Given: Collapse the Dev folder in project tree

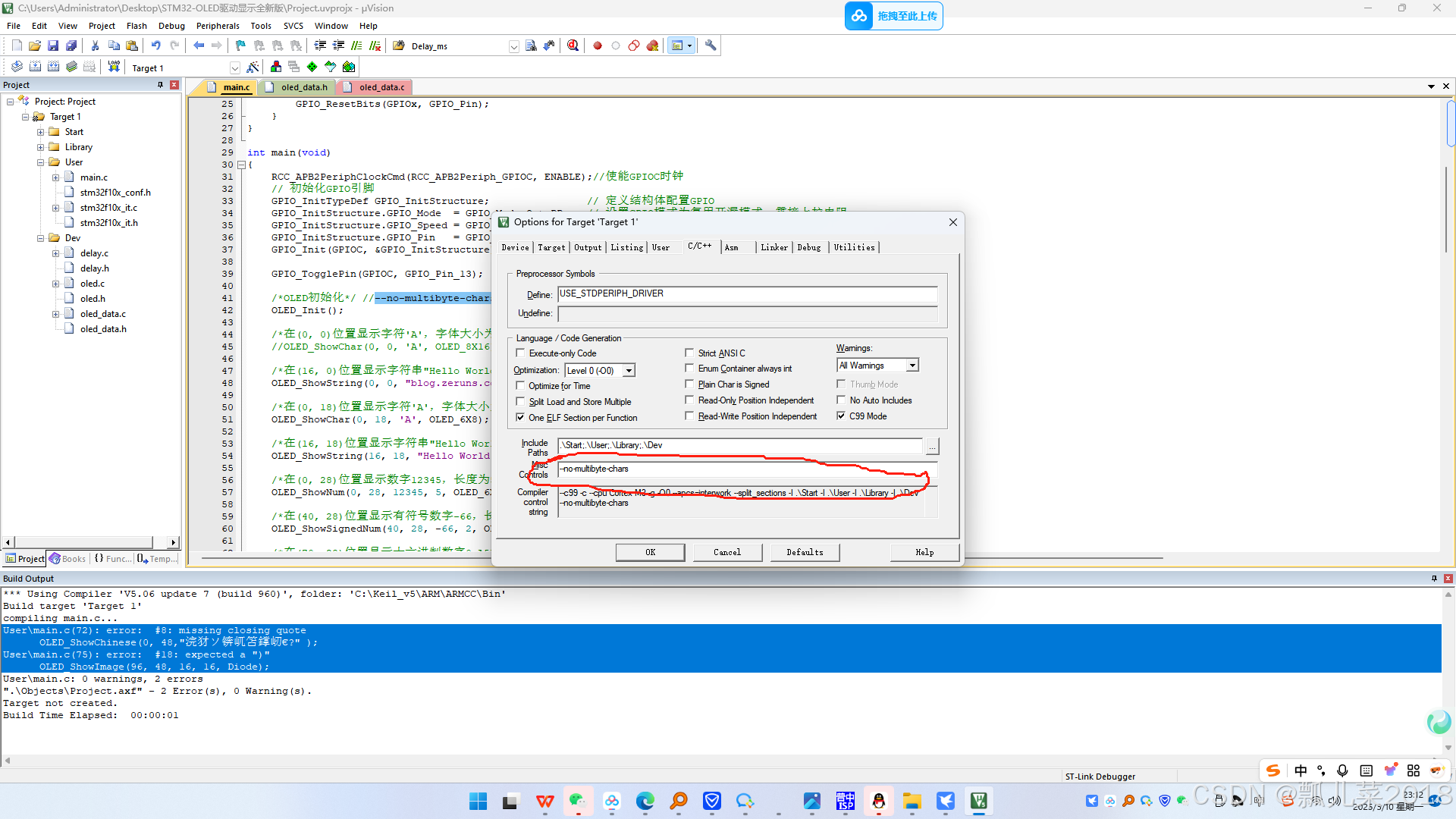Looking at the screenshot, I should pyautogui.click(x=41, y=238).
